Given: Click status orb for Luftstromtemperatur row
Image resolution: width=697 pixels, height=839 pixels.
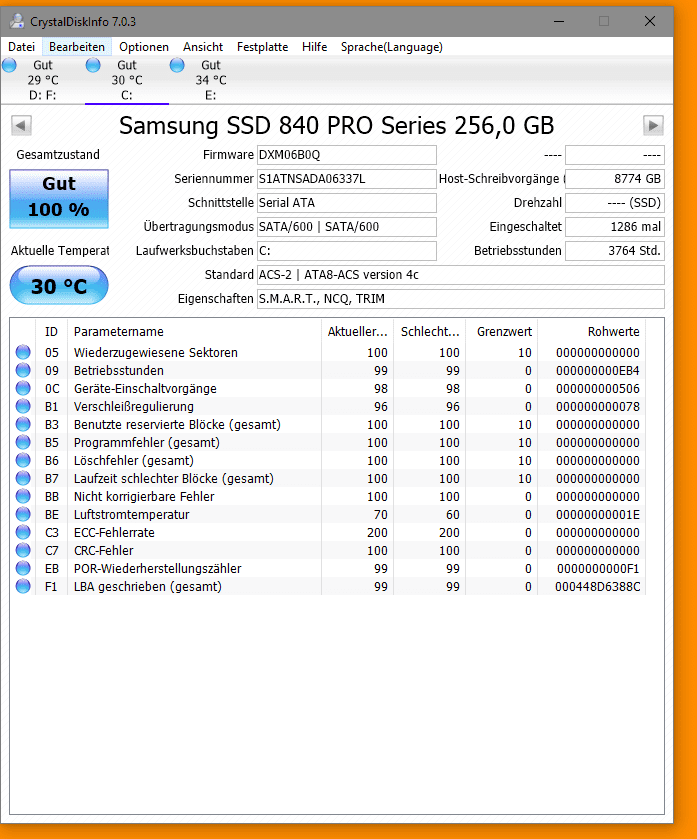Looking at the screenshot, I should pos(23,514).
